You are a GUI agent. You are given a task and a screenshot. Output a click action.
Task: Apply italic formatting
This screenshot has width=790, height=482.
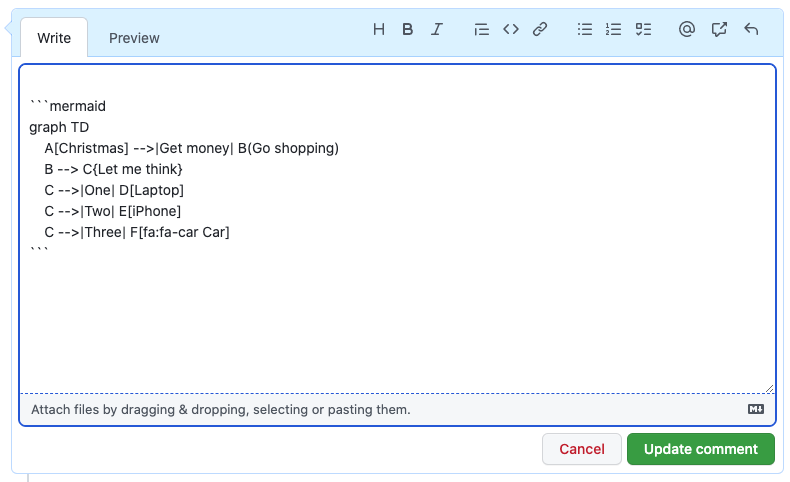[x=436, y=29]
